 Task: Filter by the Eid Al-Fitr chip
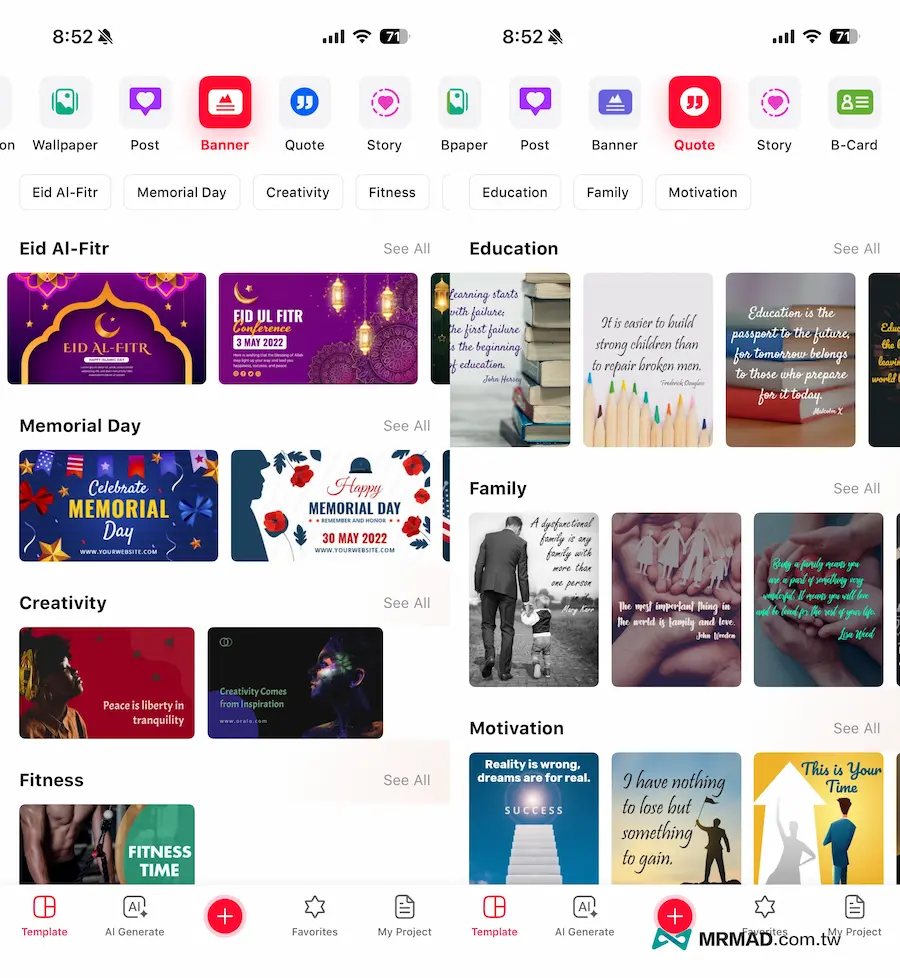tap(65, 192)
